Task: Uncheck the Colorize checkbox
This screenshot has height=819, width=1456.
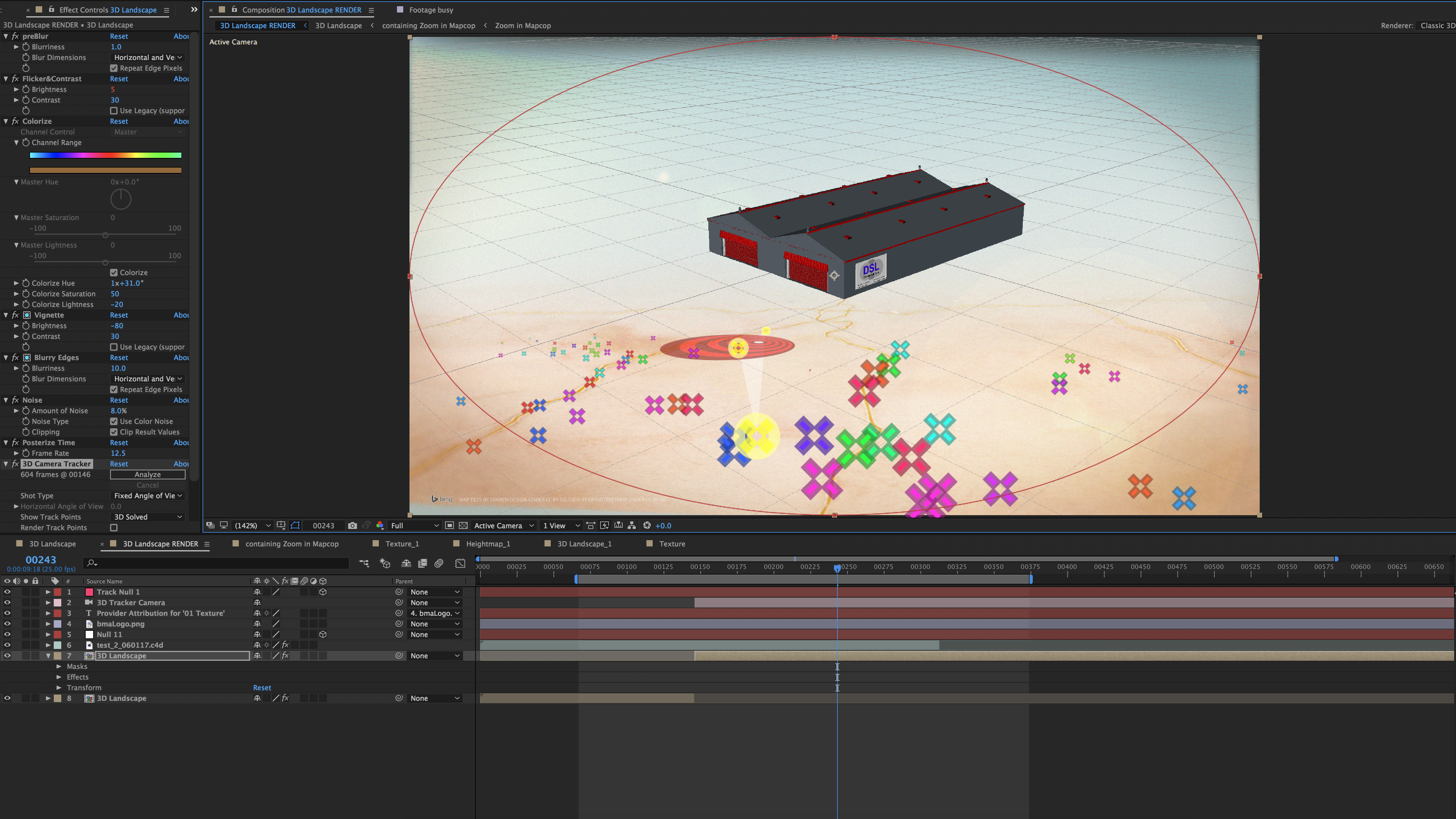Action: (113, 273)
